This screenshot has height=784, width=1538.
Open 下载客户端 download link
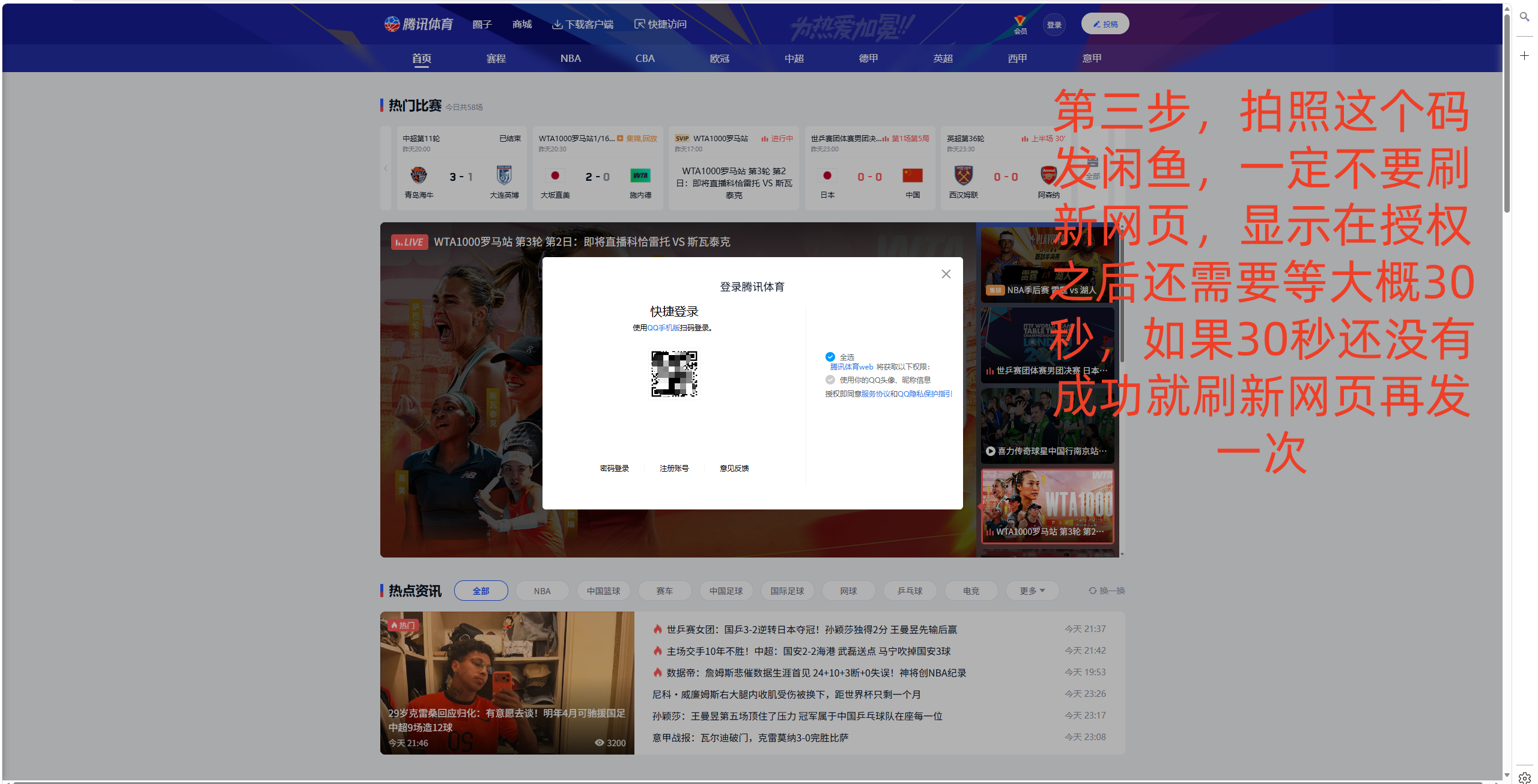tap(583, 24)
